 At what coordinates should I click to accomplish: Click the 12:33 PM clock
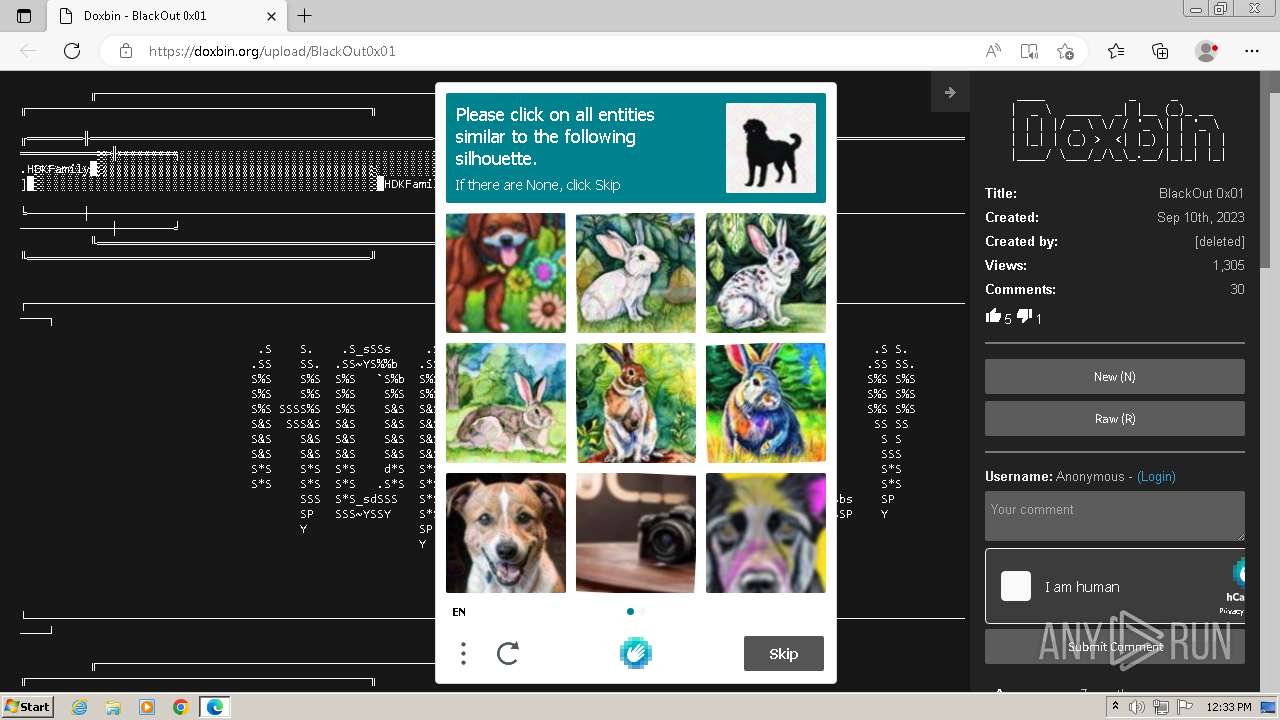point(1229,707)
